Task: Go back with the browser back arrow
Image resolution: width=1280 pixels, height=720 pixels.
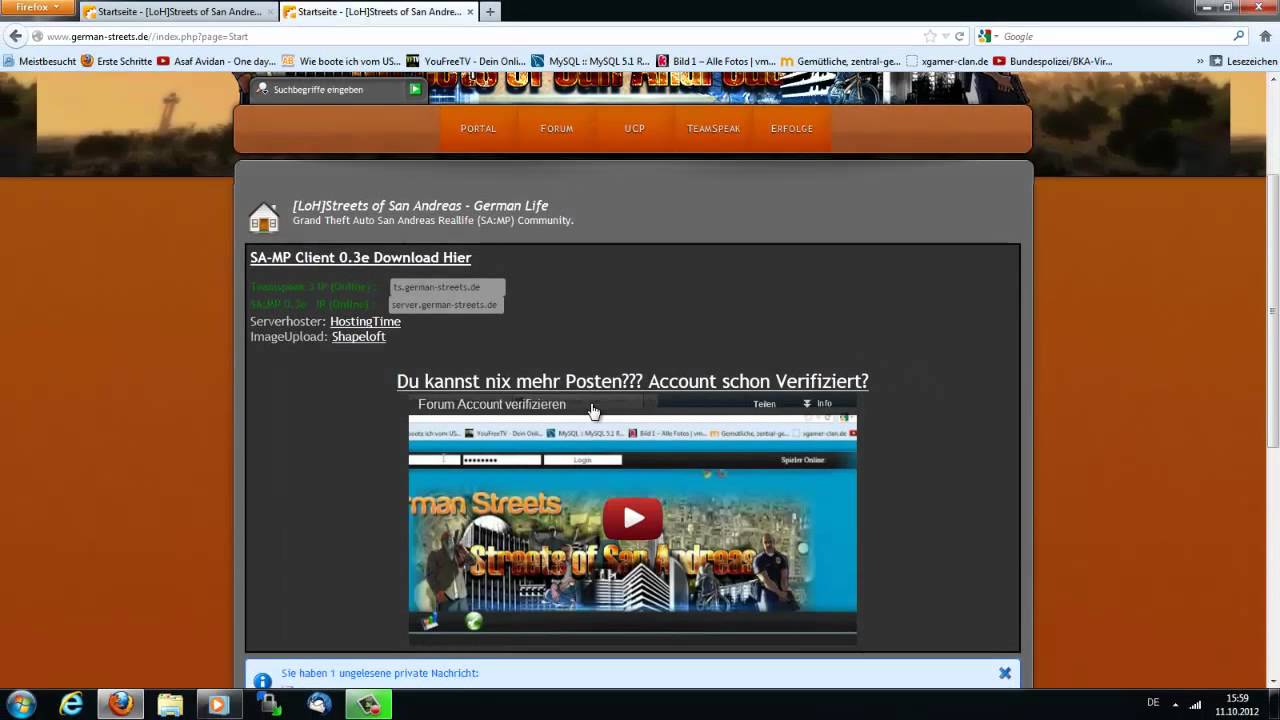Action: click(14, 36)
